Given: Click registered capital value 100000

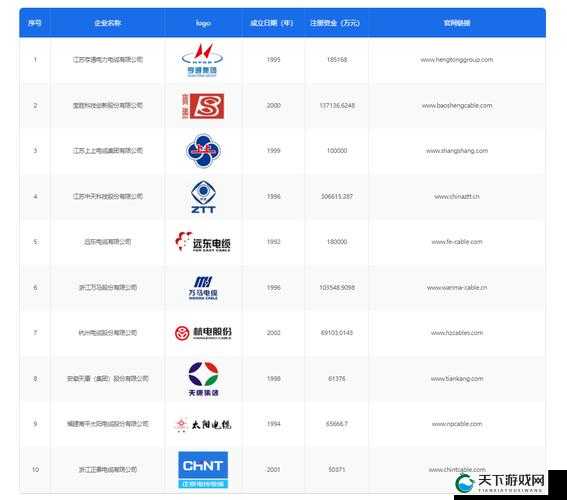Looking at the screenshot, I should (x=337, y=151).
